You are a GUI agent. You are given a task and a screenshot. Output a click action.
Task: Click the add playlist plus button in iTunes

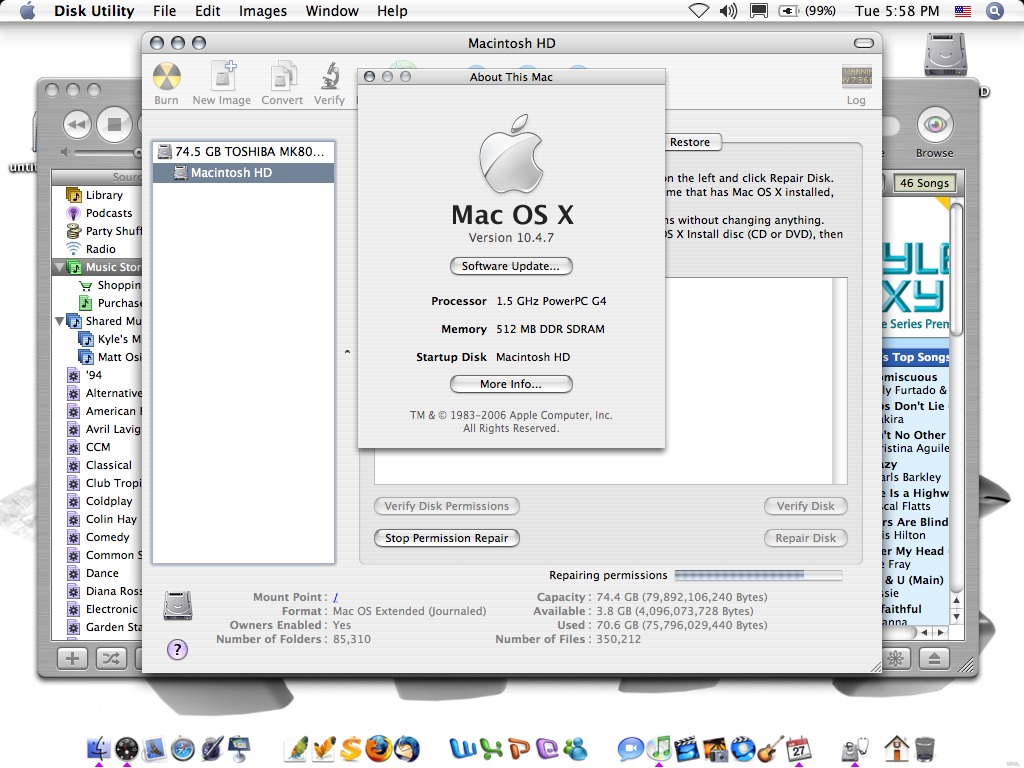click(x=72, y=658)
